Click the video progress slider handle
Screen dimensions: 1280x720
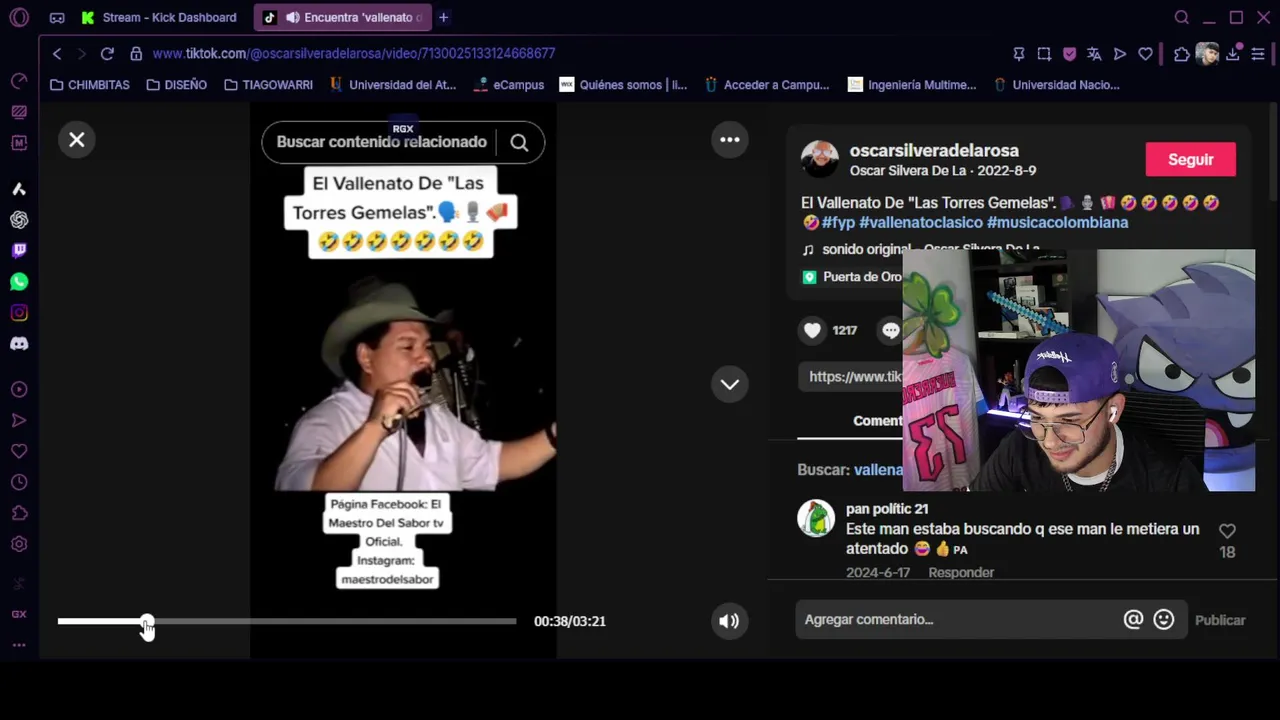[147, 621]
